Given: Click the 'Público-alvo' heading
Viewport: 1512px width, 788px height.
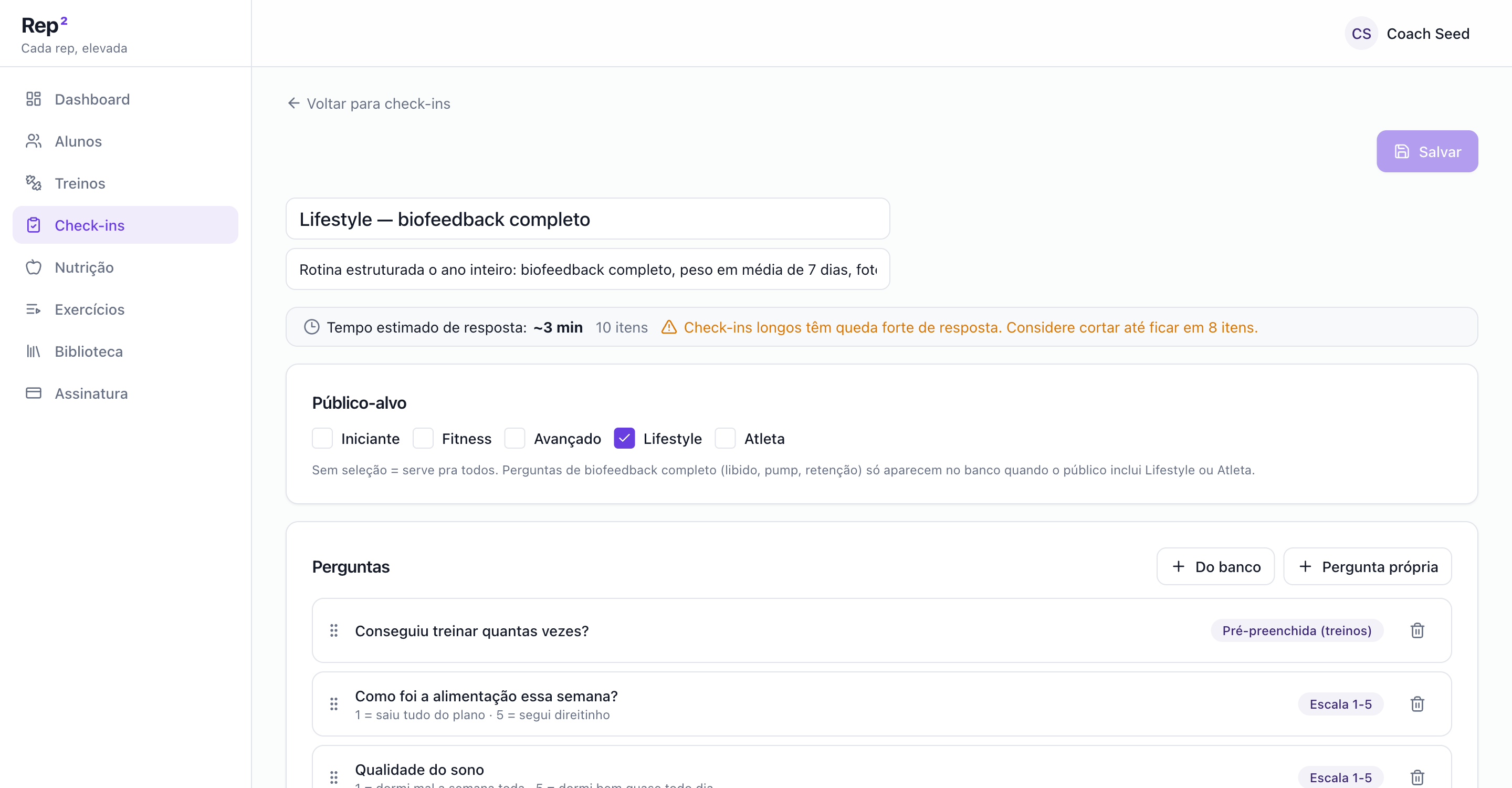Looking at the screenshot, I should 359,403.
